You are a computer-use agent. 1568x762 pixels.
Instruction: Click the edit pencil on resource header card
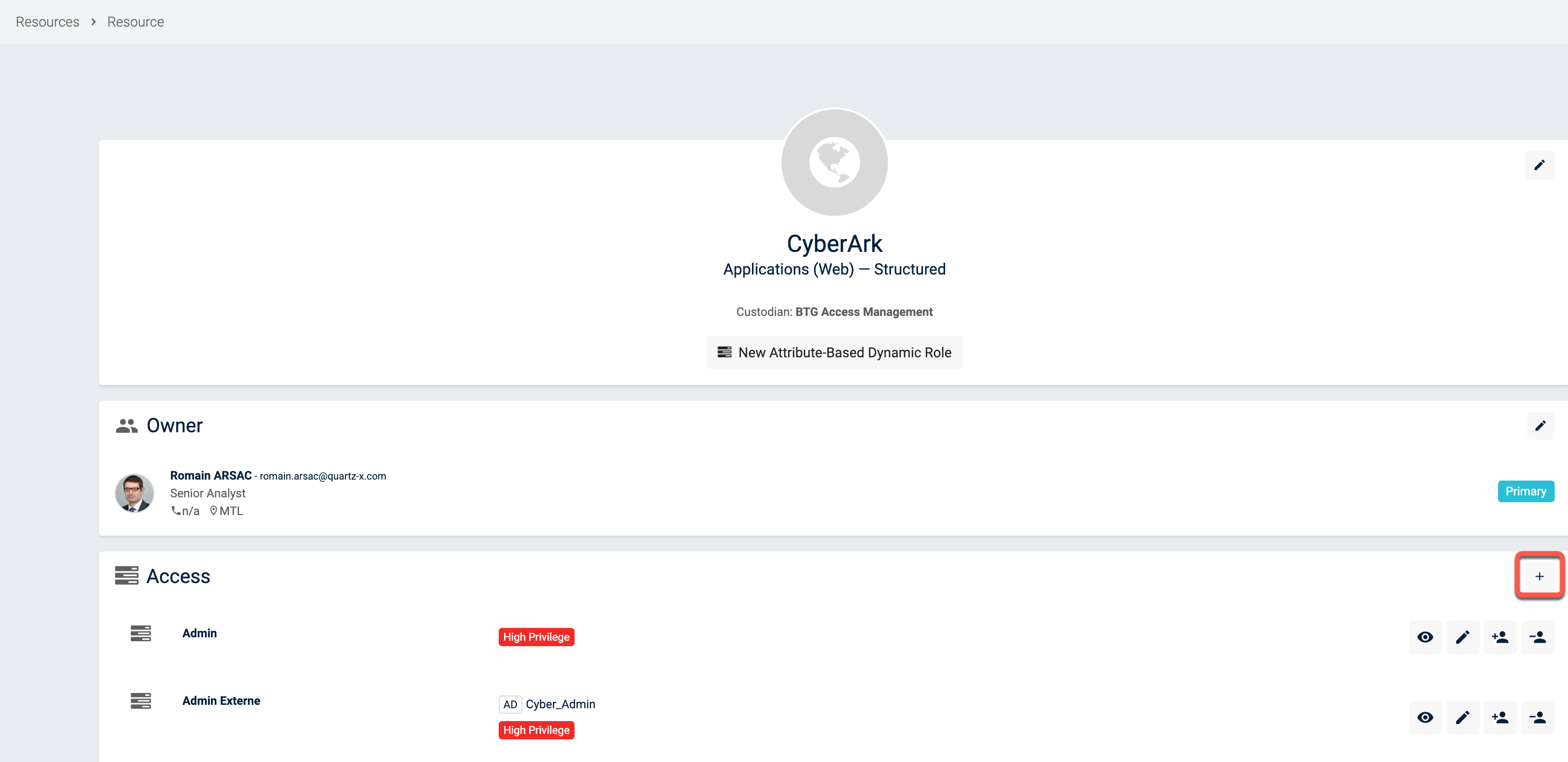pyautogui.click(x=1539, y=165)
